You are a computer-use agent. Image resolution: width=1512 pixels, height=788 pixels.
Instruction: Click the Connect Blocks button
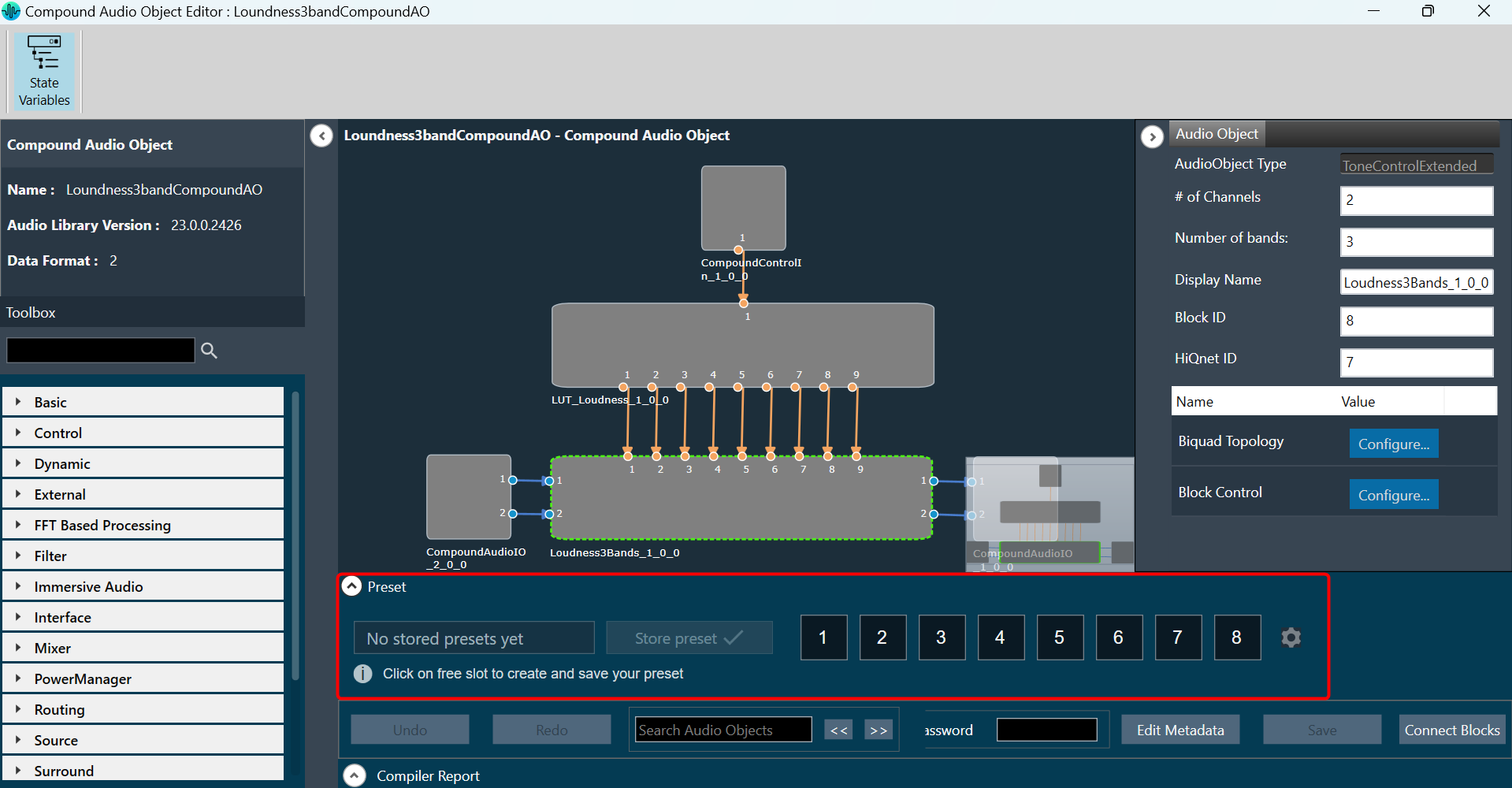coord(1451,730)
